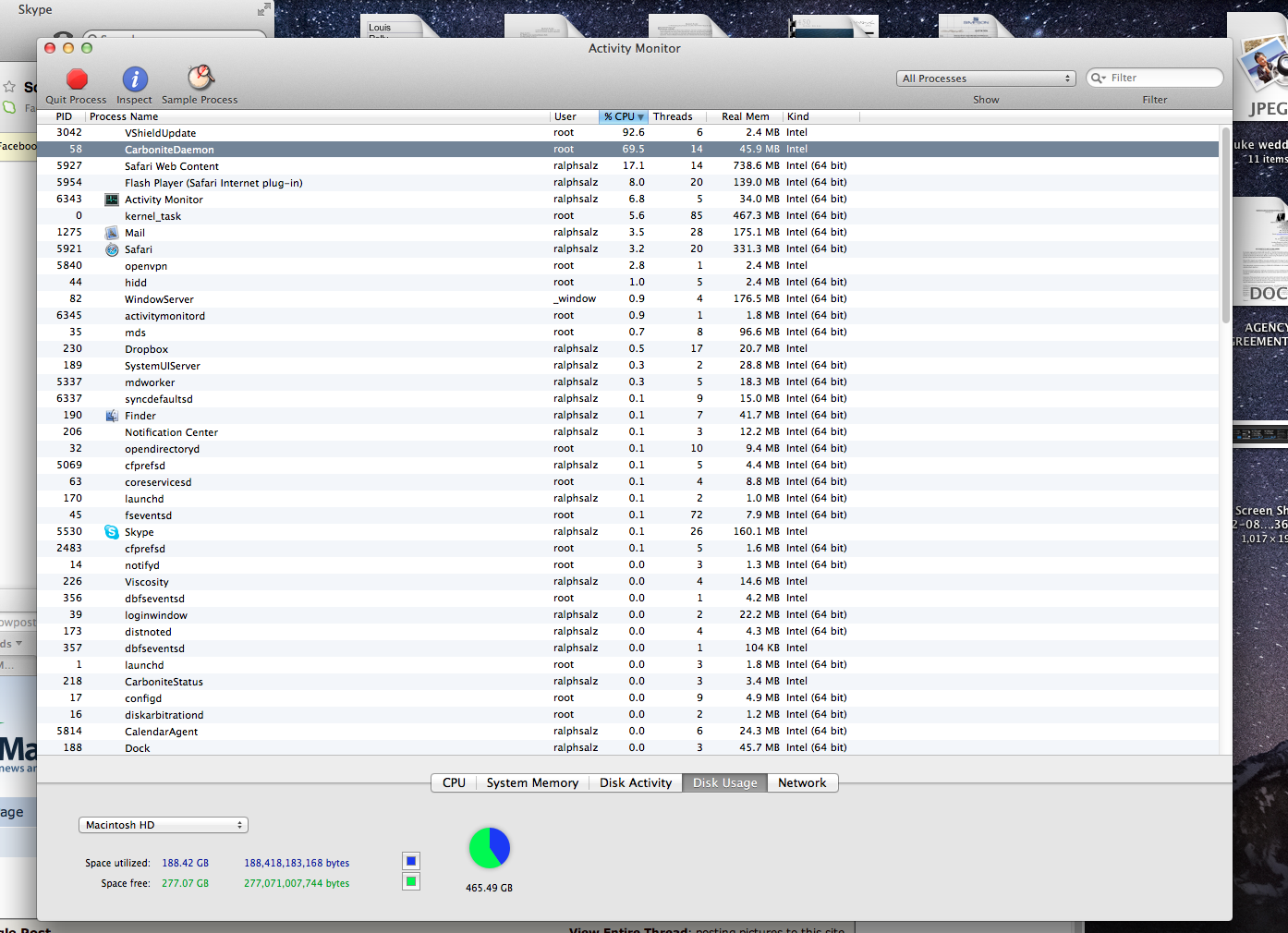This screenshot has width=1288, height=933.
Task: Click the 188.42 GB space utilized value
Action: coord(186,863)
